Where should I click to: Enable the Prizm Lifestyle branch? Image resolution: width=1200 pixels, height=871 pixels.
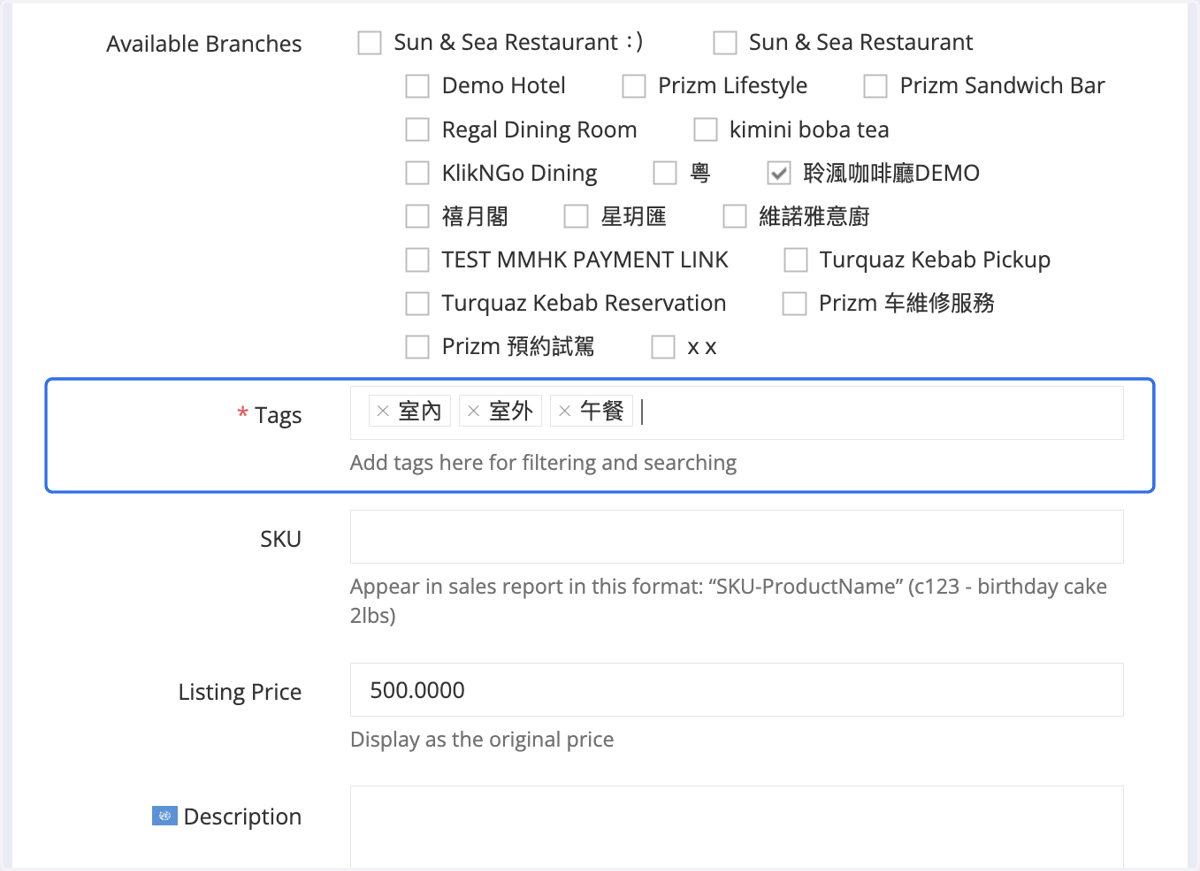click(634, 87)
